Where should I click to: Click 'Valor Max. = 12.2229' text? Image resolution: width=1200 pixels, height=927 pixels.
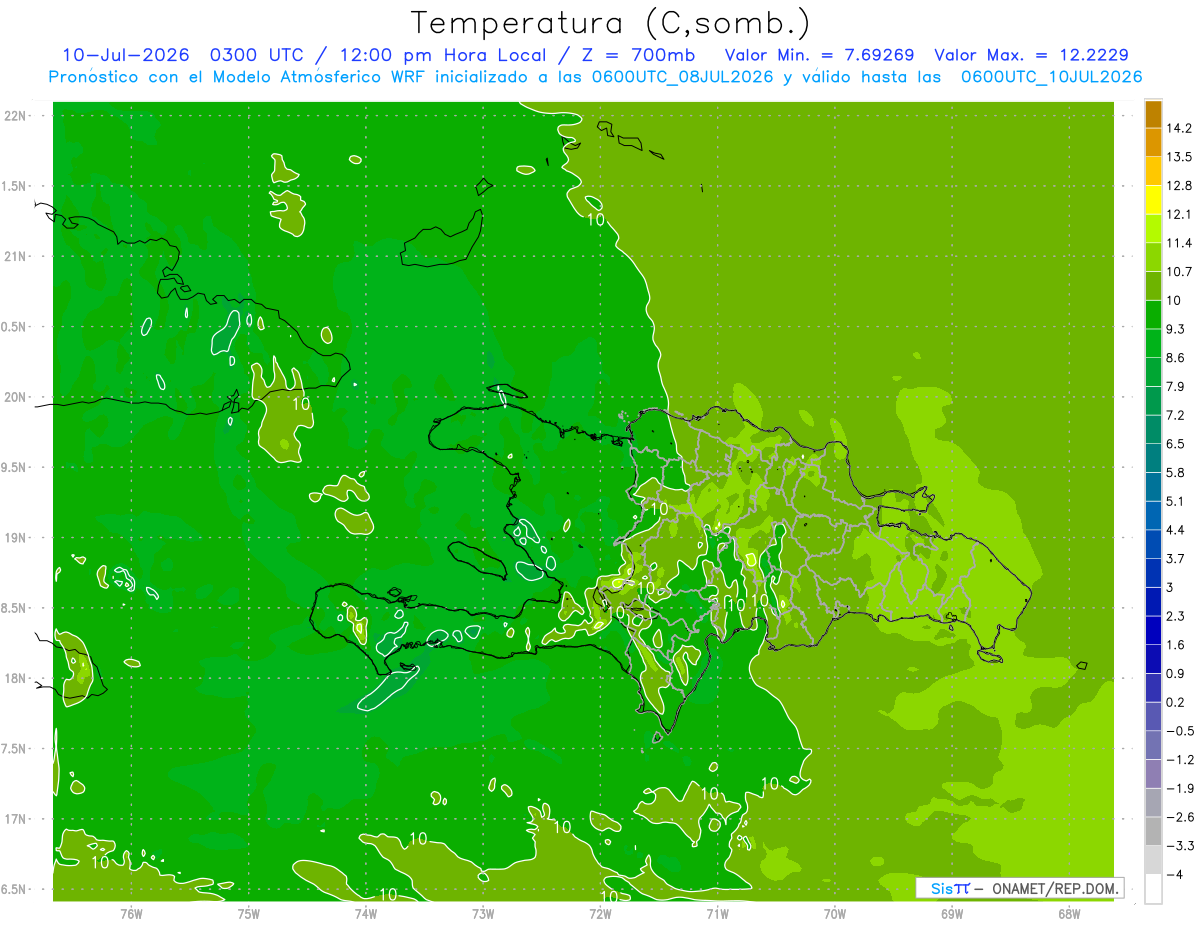[x=1032, y=55]
